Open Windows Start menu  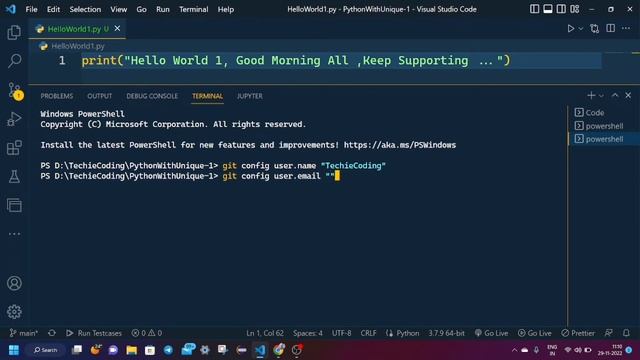pyautogui.click(x=14, y=350)
